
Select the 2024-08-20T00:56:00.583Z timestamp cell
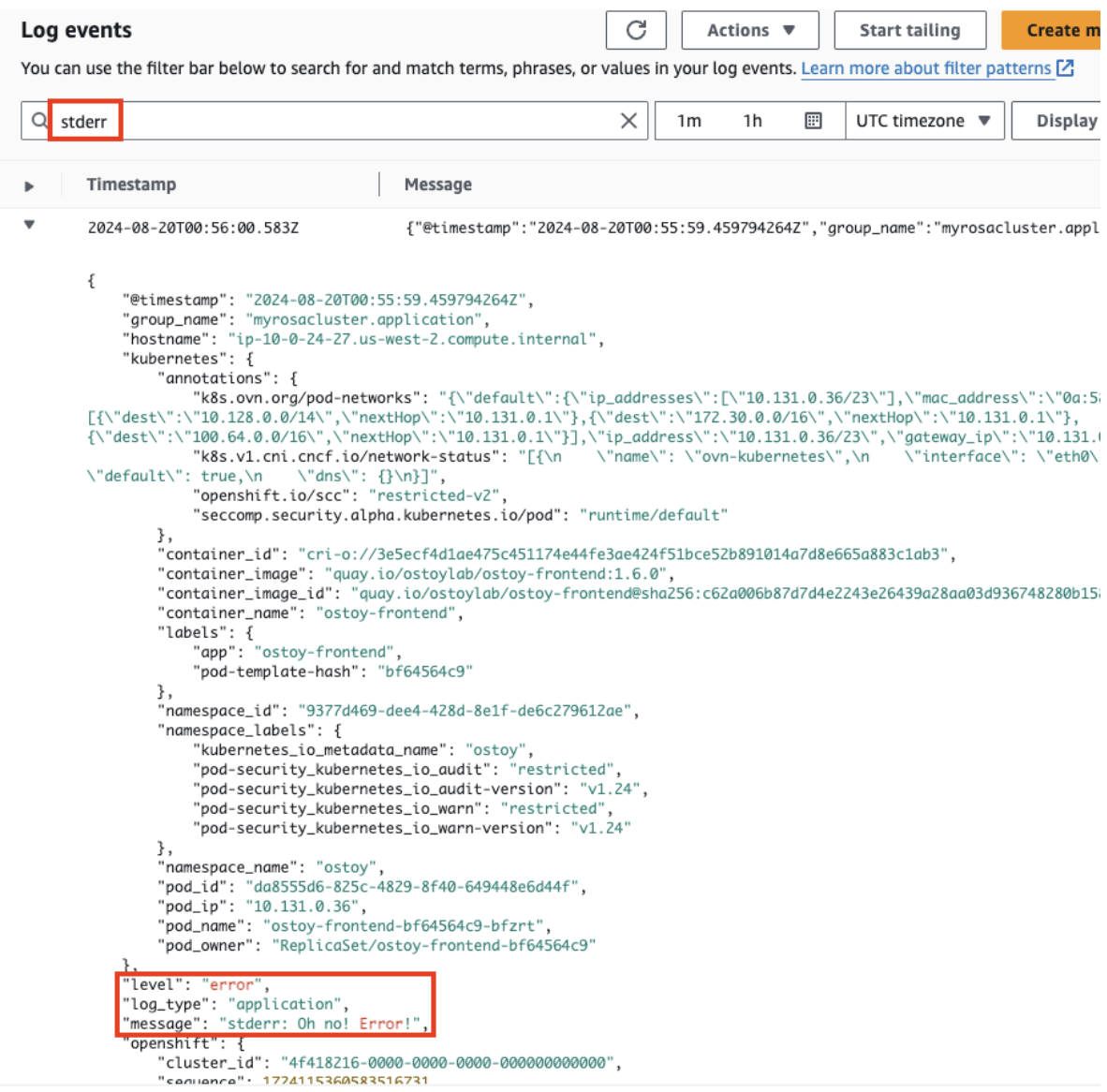click(193, 228)
